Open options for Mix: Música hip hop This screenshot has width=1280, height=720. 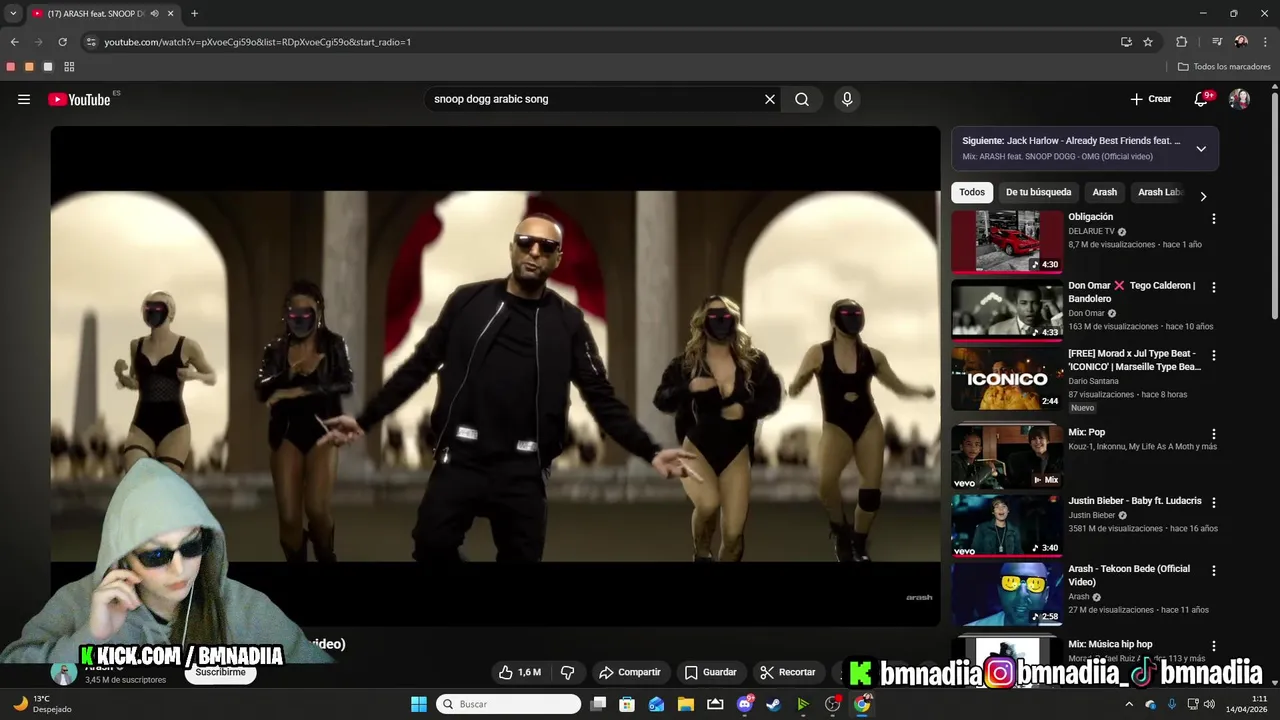coord(1214,646)
